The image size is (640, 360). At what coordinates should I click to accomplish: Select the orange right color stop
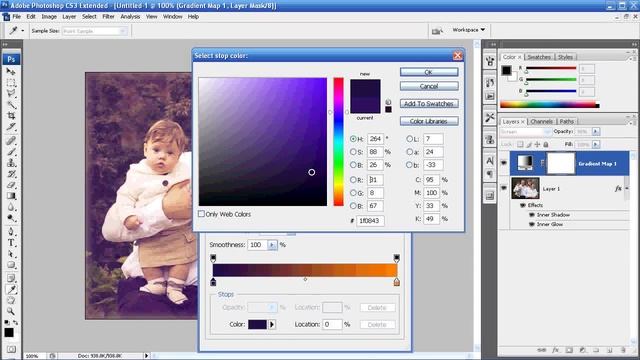[396, 282]
